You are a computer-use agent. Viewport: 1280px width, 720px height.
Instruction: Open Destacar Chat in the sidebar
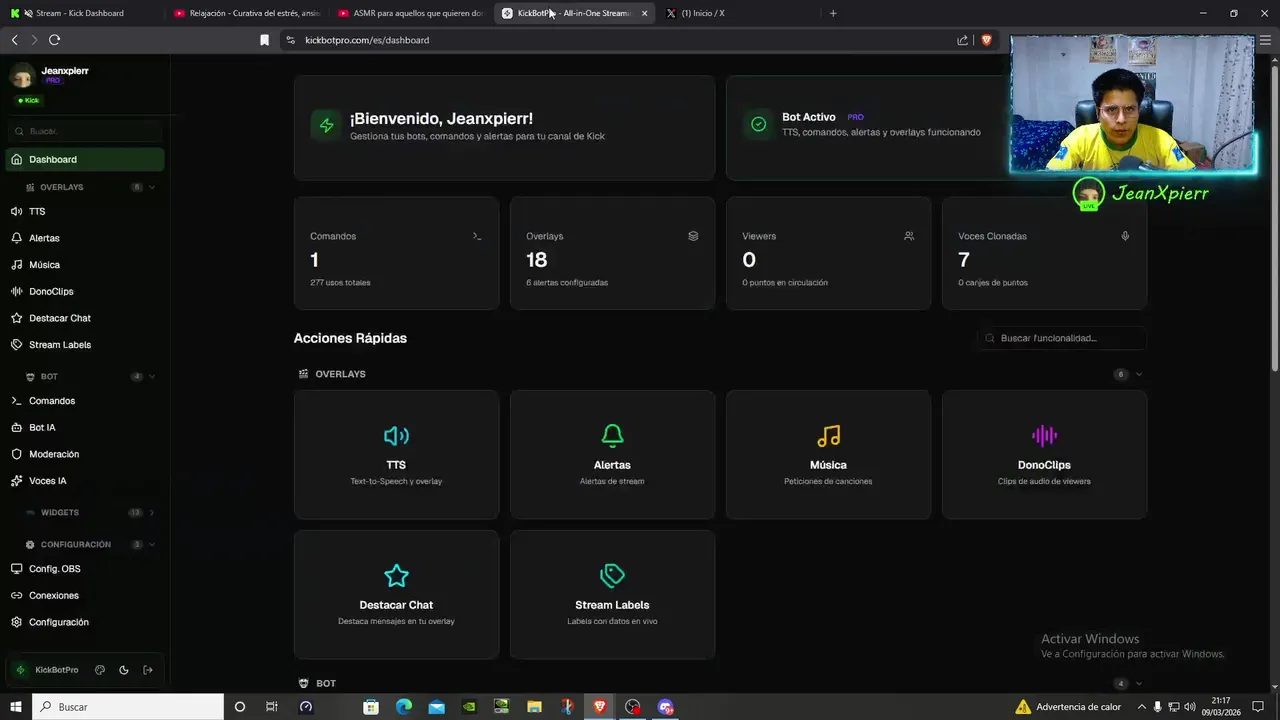pos(85,318)
